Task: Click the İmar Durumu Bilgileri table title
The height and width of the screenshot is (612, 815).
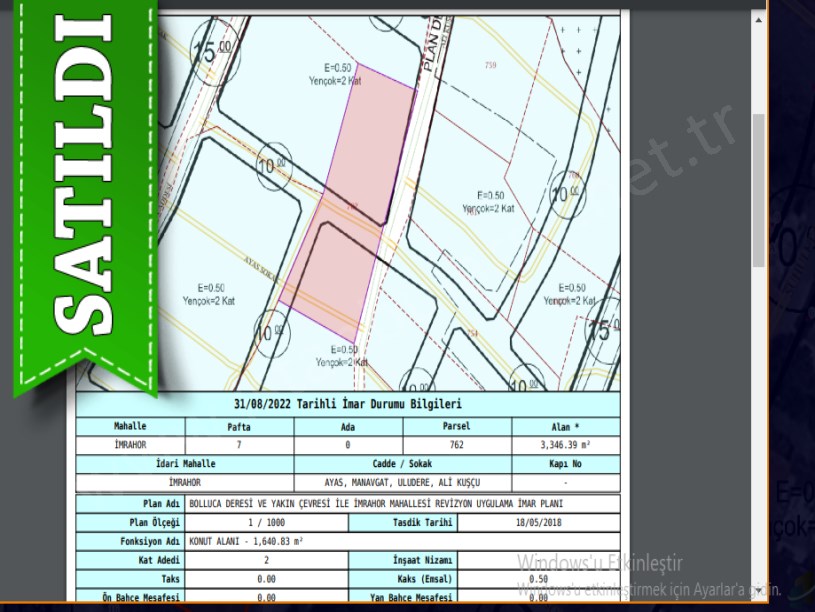Action: [x=347, y=405]
